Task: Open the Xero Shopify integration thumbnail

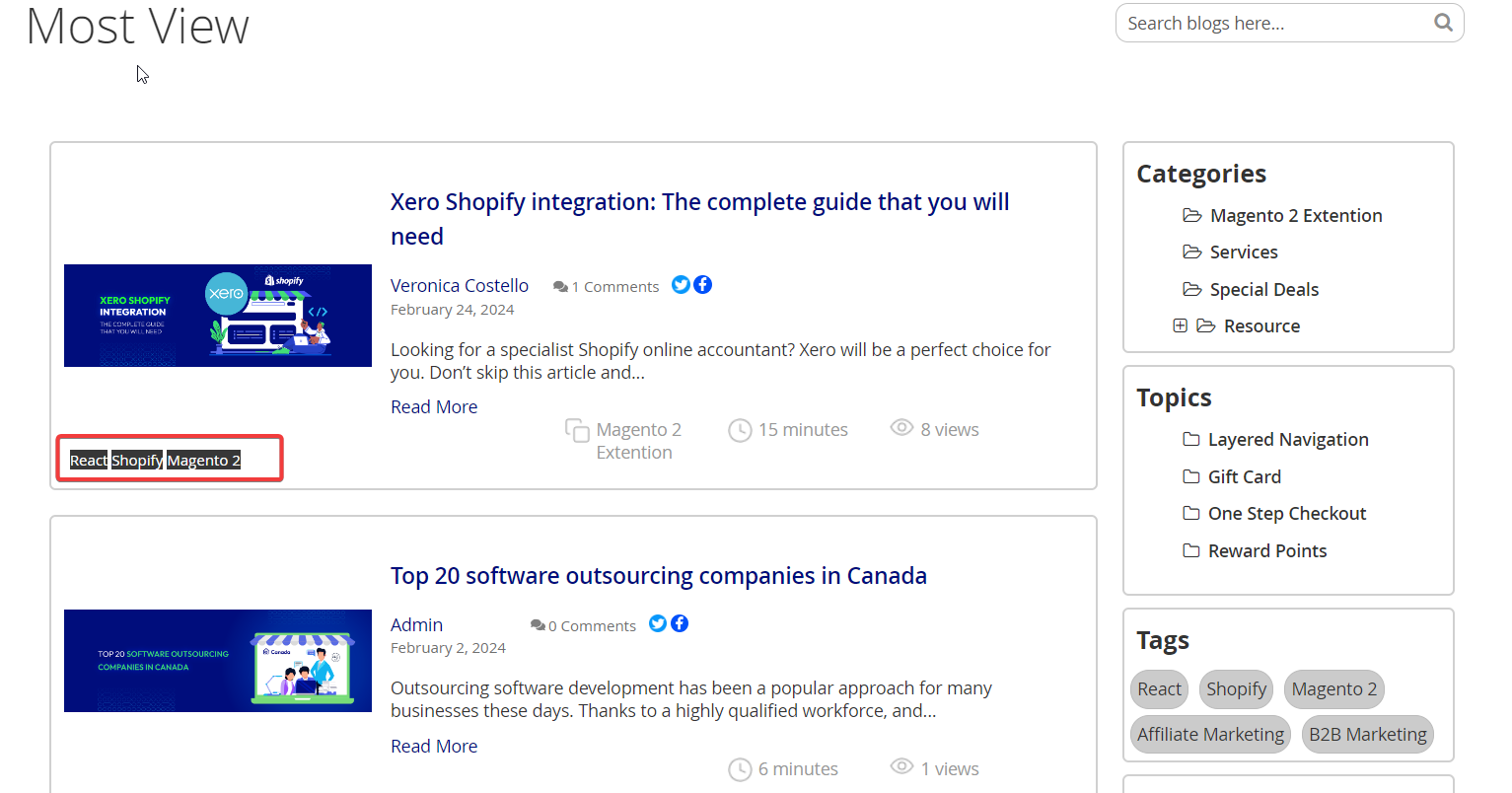Action: pos(218,316)
